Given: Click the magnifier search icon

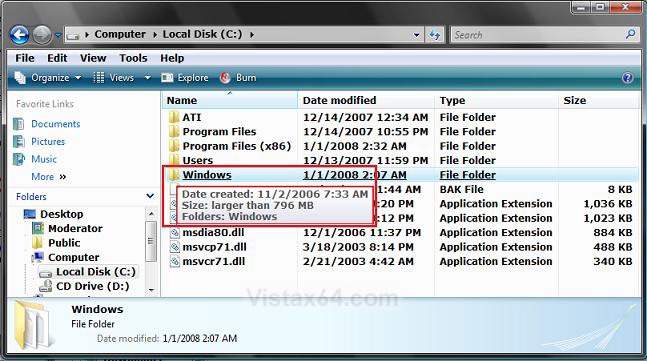Looking at the screenshot, I should pos(630,34).
